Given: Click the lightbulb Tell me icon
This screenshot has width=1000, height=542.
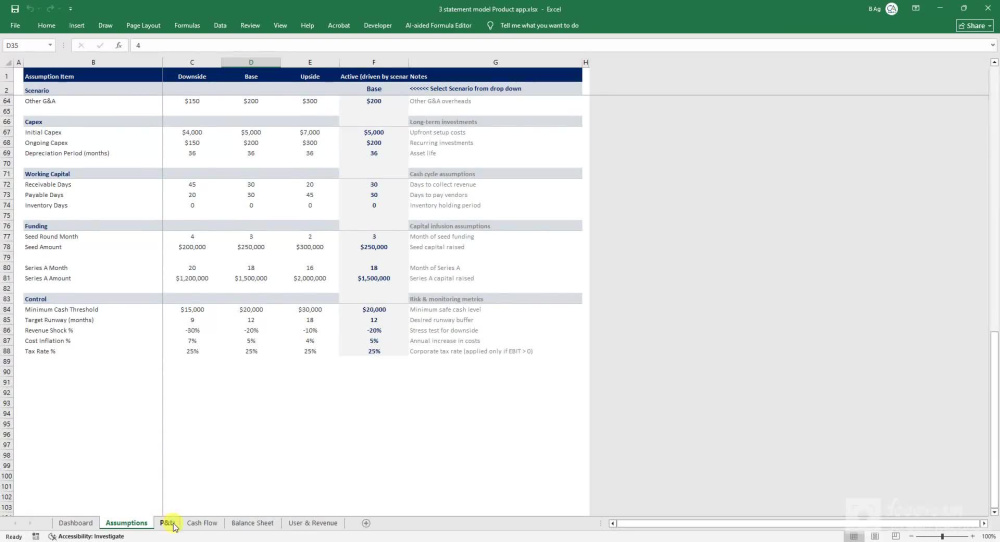Looking at the screenshot, I should pyautogui.click(x=490, y=26).
